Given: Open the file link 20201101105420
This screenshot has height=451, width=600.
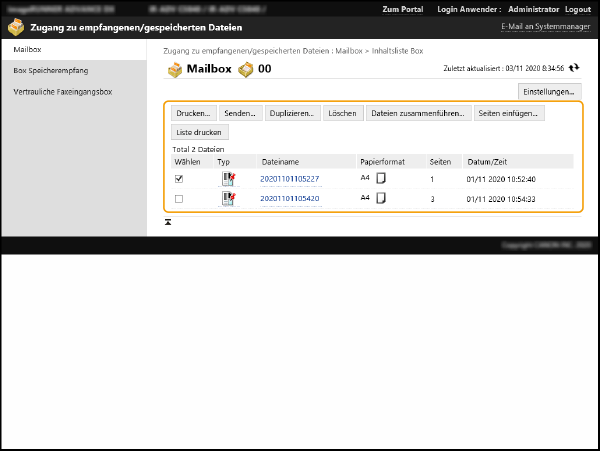Looking at the screenshot, I should (x=289, y=199).
